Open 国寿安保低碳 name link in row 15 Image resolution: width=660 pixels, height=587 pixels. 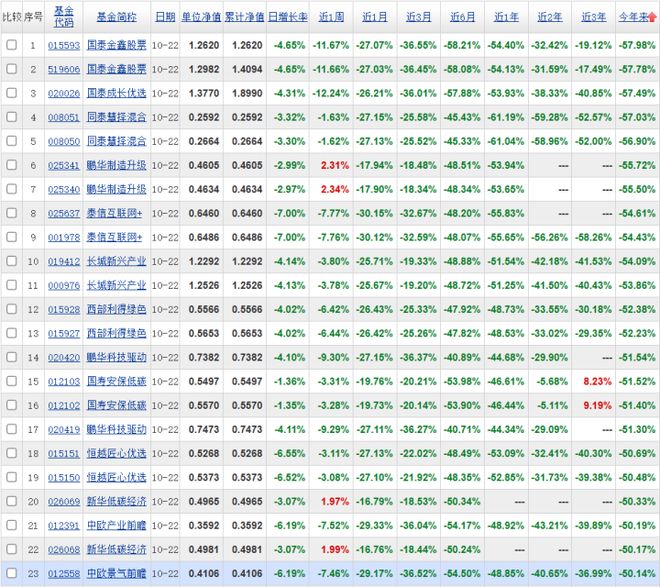click(x=117, y=381)
